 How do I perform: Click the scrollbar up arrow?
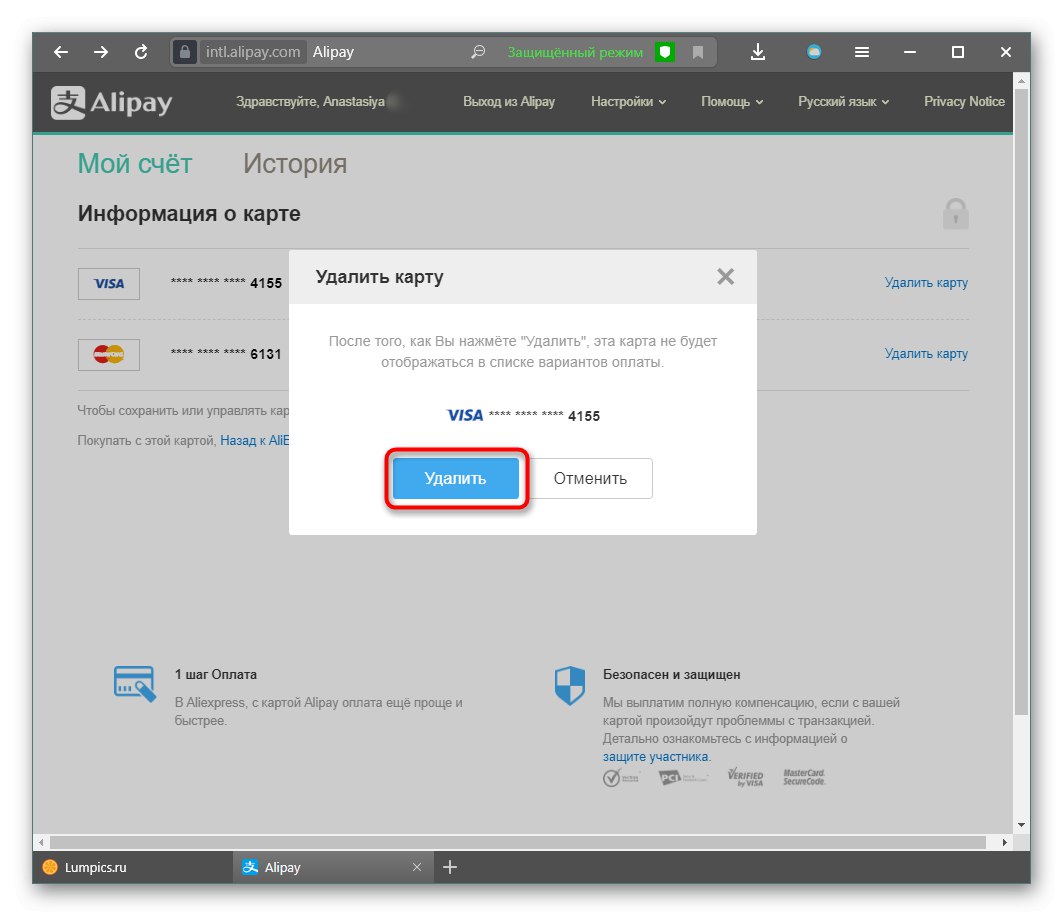1022,81
